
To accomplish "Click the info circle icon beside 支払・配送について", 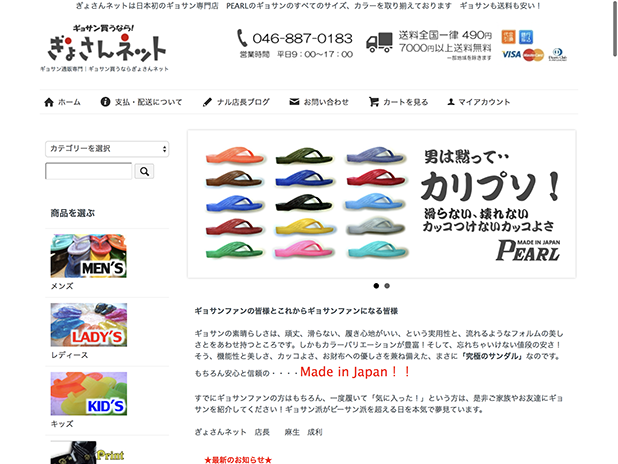I will tap(105, 102).
